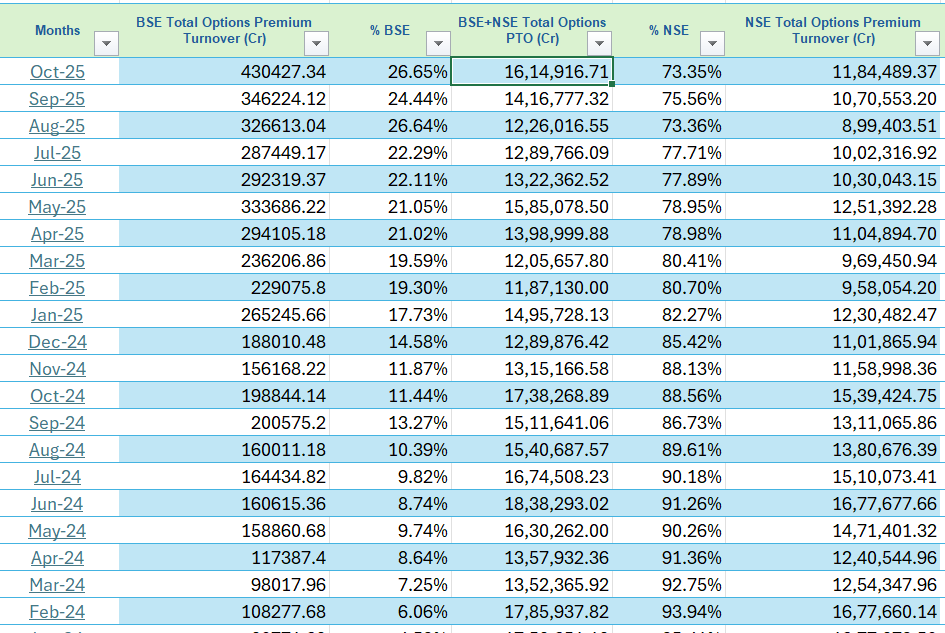This screenshot has width=945, height=633.
Task: Click the Oct-25 month link
Action: tap(57, 72)
